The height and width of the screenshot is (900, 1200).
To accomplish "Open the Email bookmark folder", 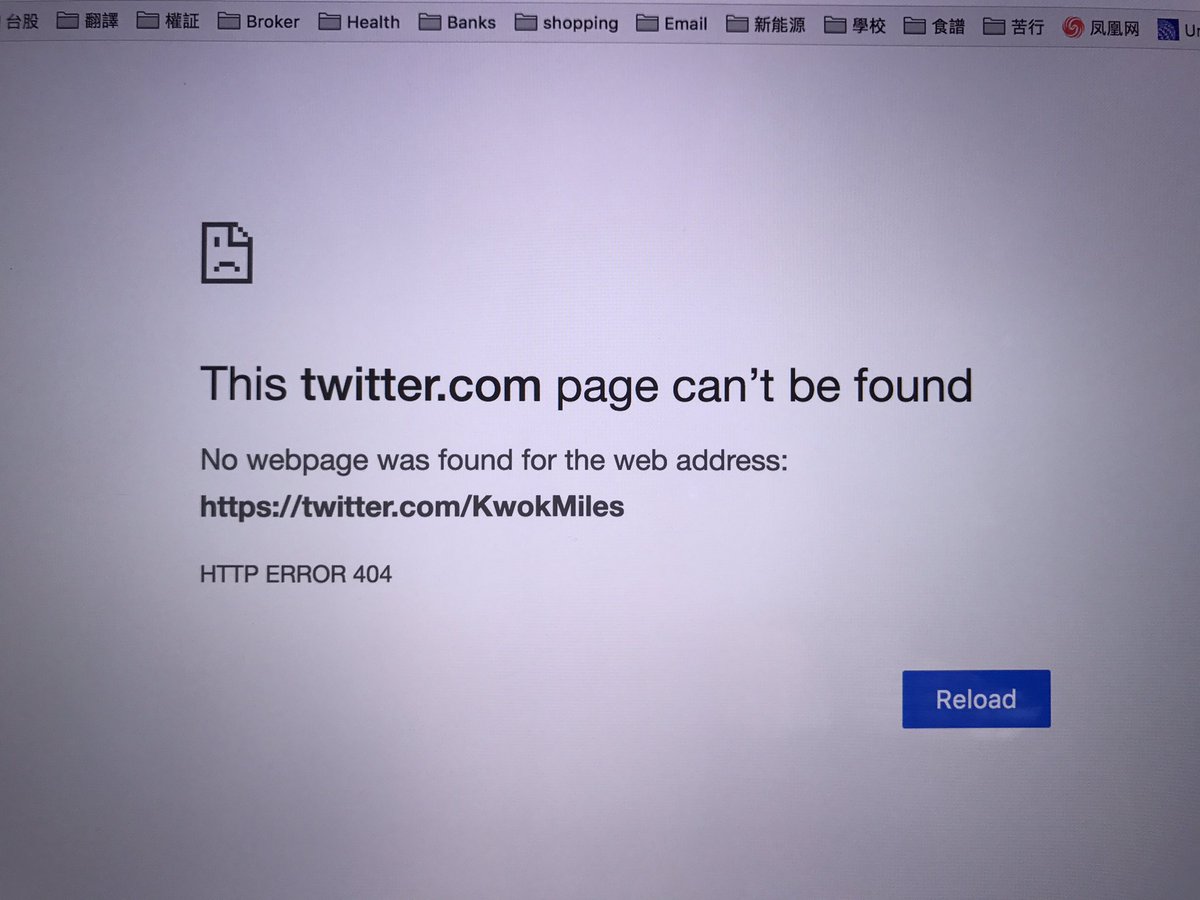I will point(672,23).
